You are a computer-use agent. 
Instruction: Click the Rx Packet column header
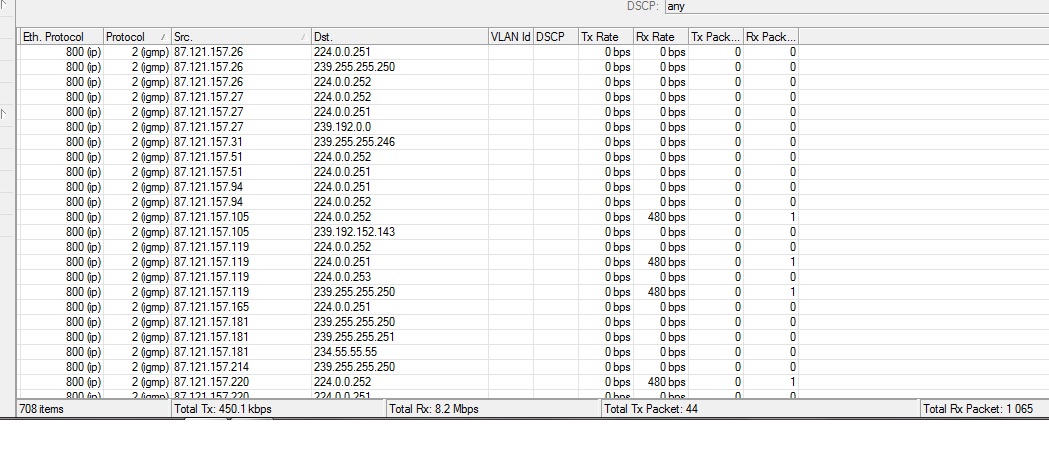(x=771, y=37)
